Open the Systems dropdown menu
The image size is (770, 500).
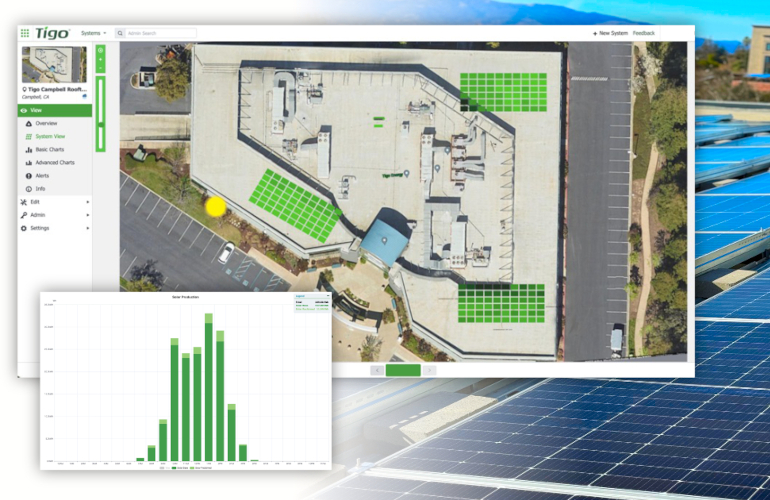tap(93, 33)
